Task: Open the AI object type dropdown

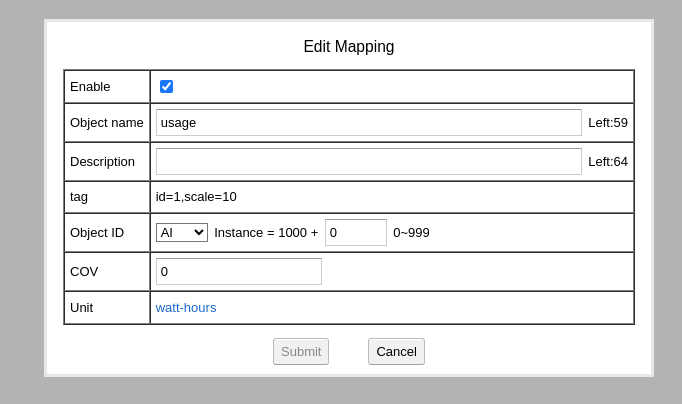Action: point(182,233)
